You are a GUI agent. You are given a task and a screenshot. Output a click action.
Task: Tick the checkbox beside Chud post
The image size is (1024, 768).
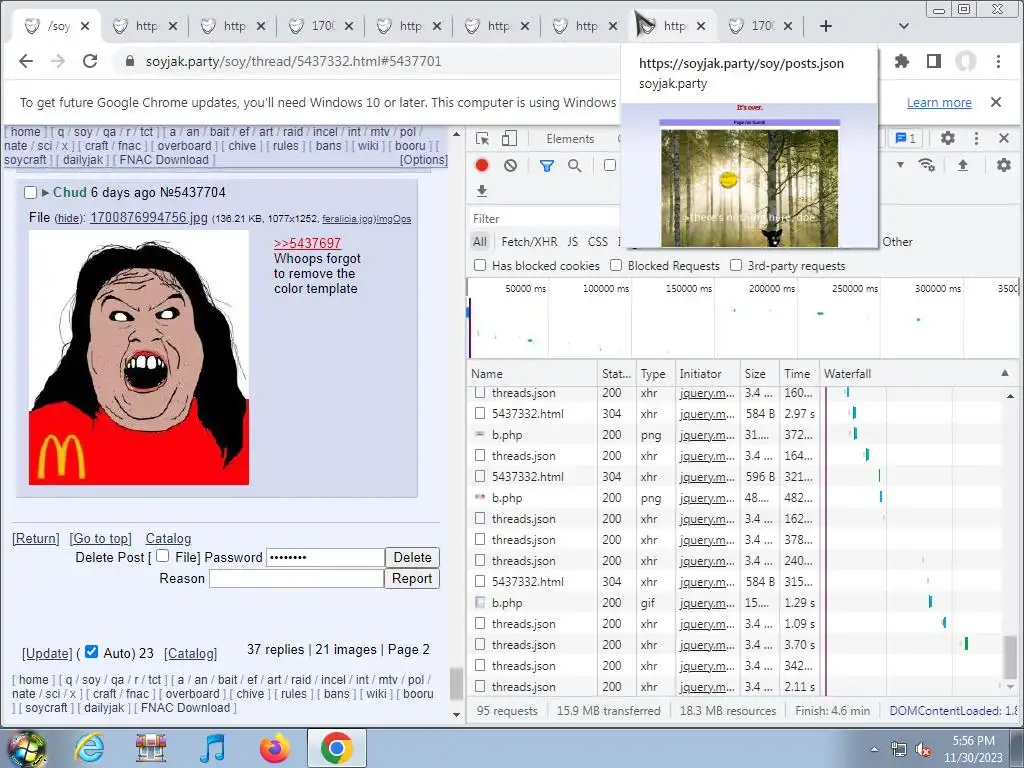click(x=30, y=193)
